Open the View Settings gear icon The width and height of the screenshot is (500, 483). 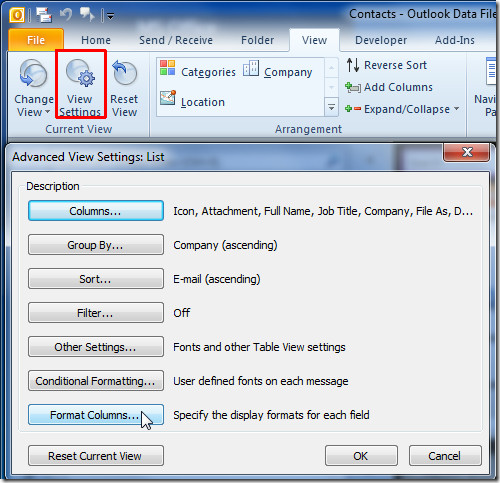click(x=80, y=73)
